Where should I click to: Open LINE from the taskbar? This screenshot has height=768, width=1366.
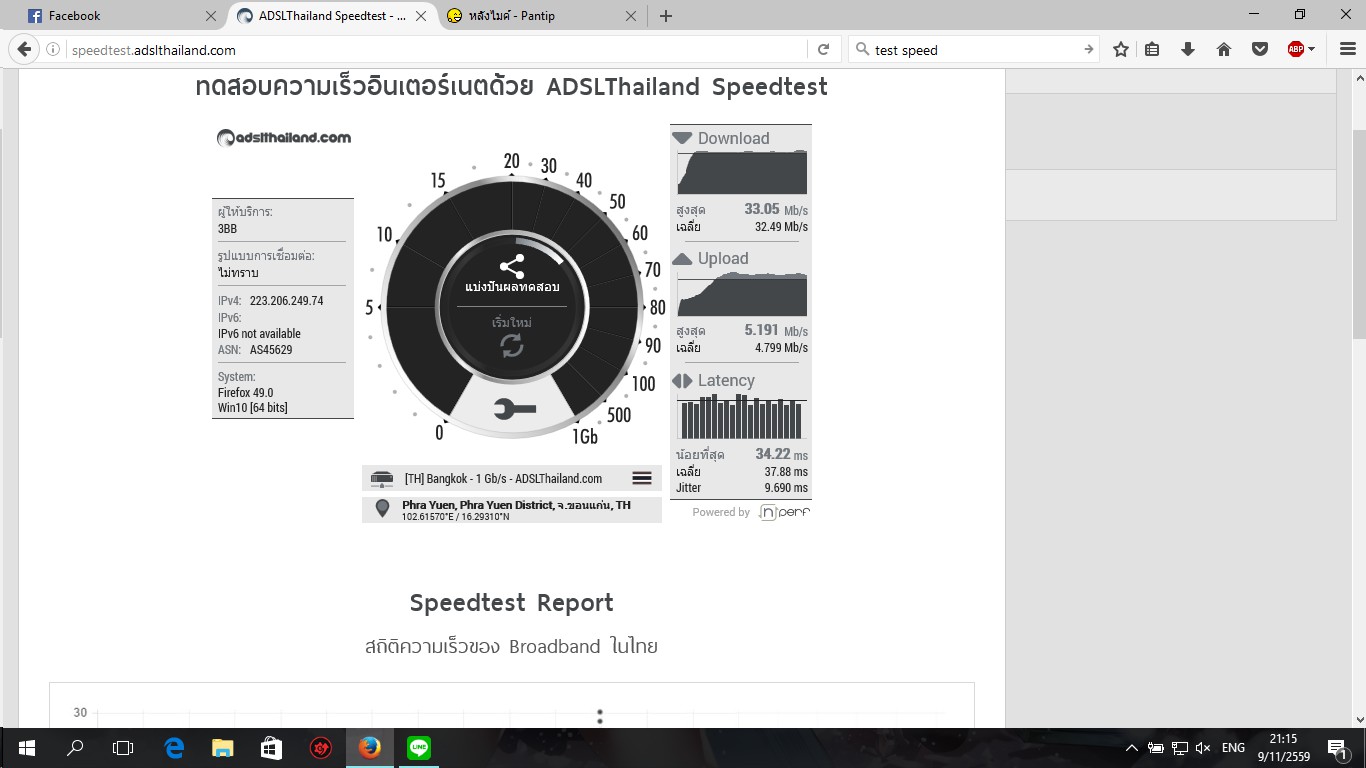click(418, 748)
